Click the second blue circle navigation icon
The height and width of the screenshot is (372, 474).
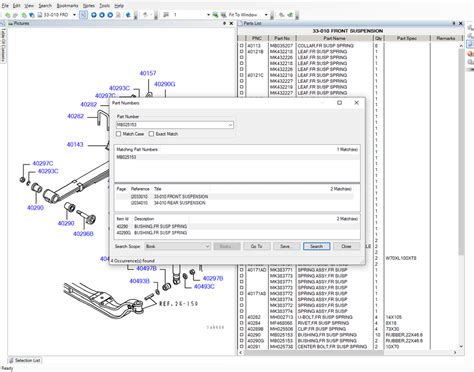pyautogui.click(x=102, y=15)
